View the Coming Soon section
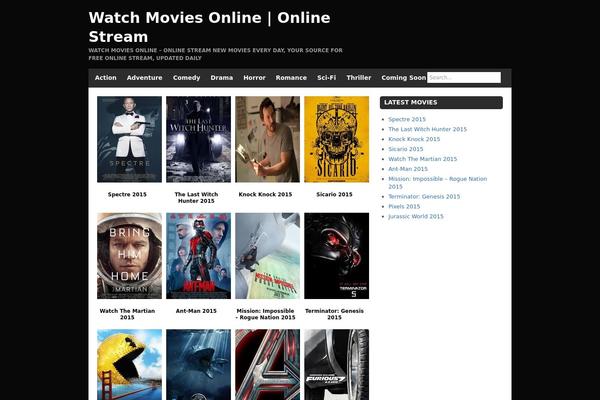This screenshot has height=400, width=600. 403,78
